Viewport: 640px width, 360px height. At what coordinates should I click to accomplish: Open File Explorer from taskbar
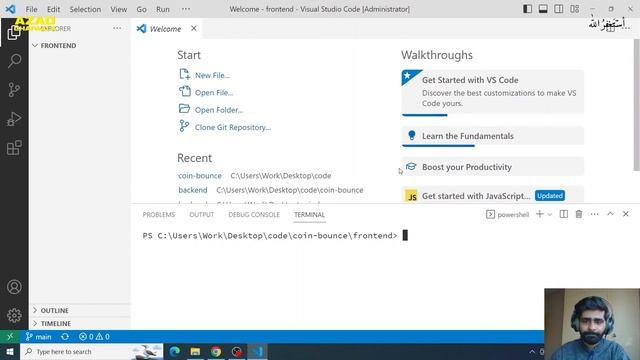tap(195, 351)
